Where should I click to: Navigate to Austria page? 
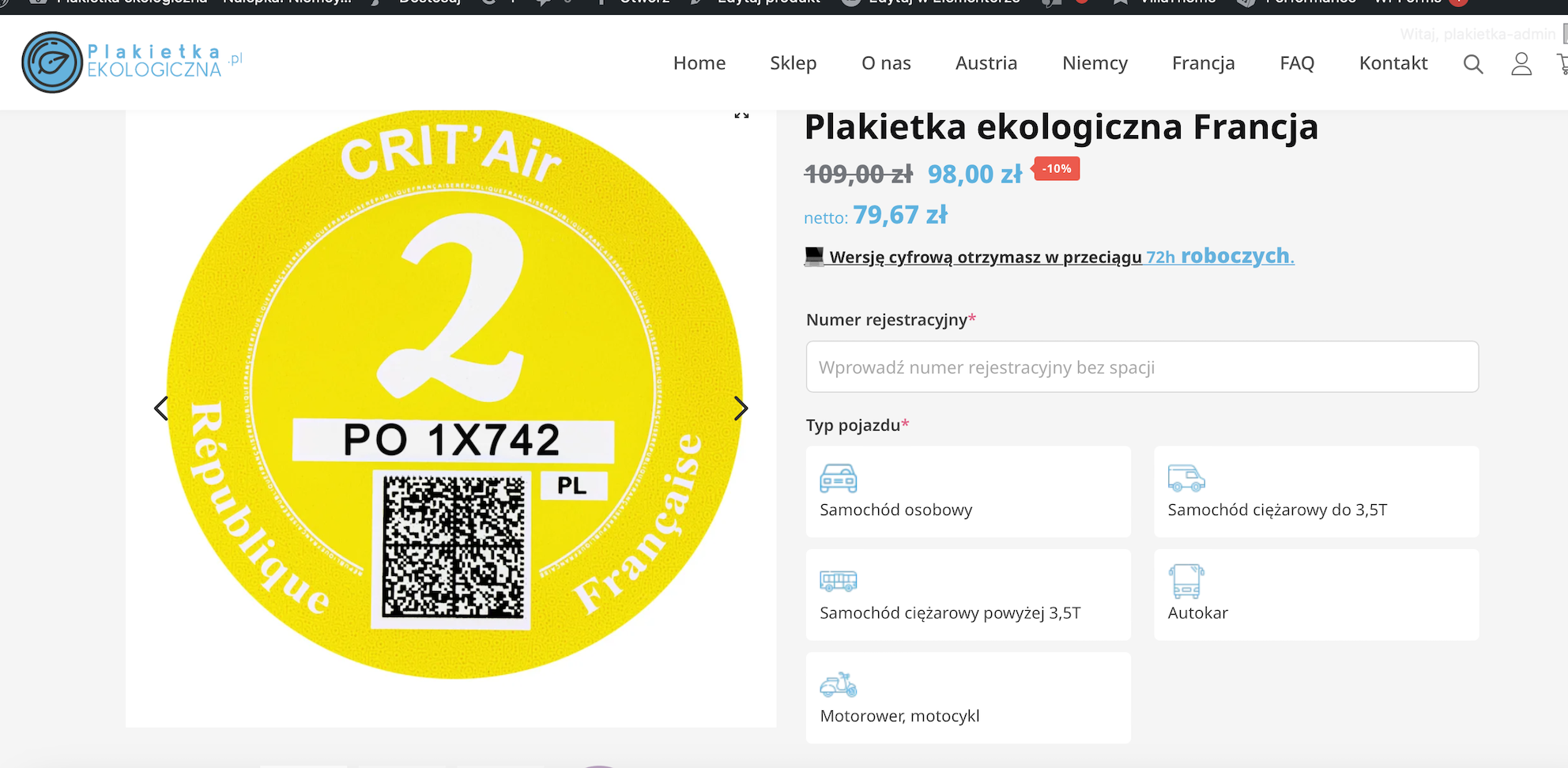[x=986, y=63]
